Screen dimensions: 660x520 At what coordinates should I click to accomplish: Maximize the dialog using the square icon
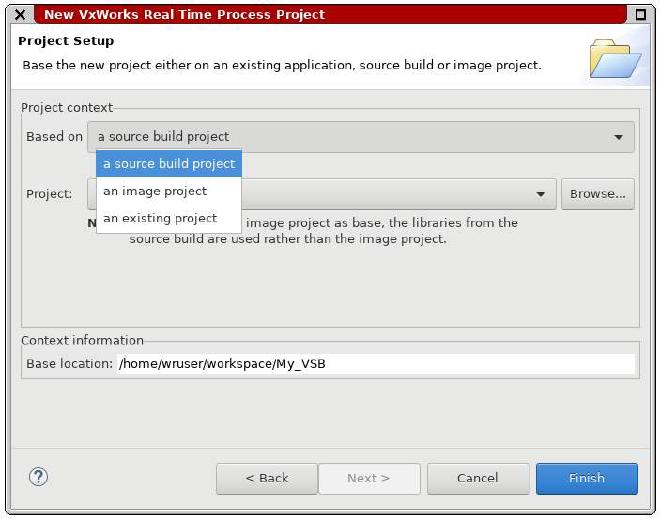(x=641, y=15)
